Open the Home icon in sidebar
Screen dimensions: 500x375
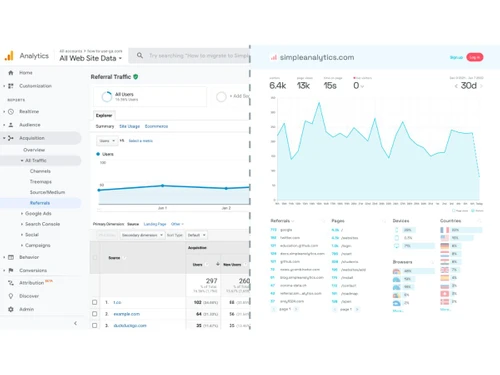coord(11,73)
